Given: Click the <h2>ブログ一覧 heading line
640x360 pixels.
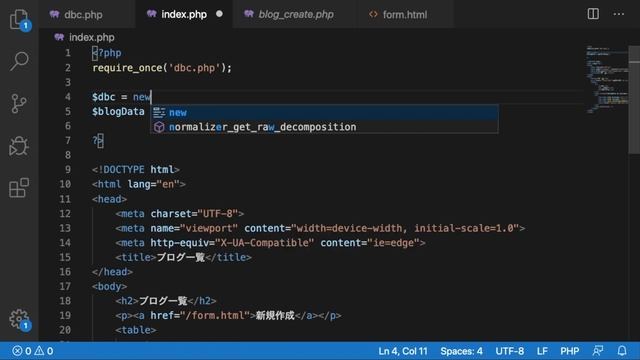Looking at the screenshot, I should pyautogui.click(x=165, y=301).
